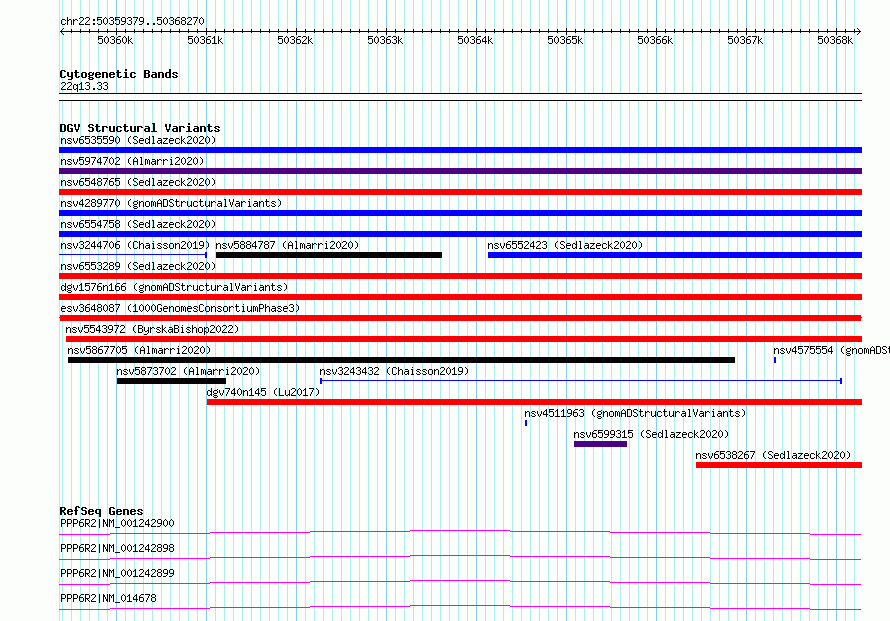Select dgv1576n166 (gnomADStructuralVariants) label
Image resolution: width=890 pixels, height=621 pixels.
[174, 287]
